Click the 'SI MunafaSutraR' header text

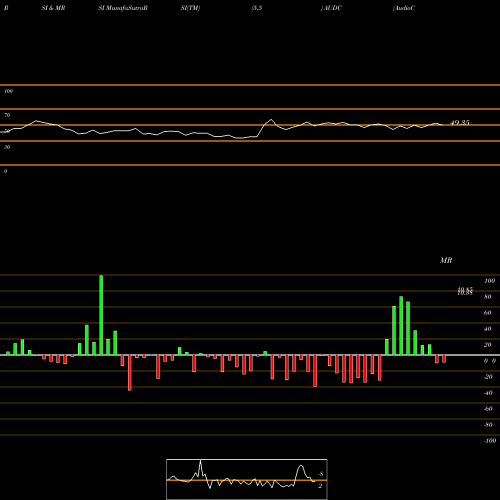point(123,8)
